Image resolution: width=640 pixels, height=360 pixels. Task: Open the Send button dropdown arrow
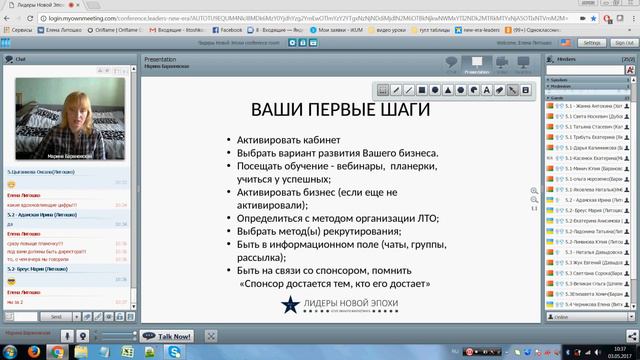77,317
